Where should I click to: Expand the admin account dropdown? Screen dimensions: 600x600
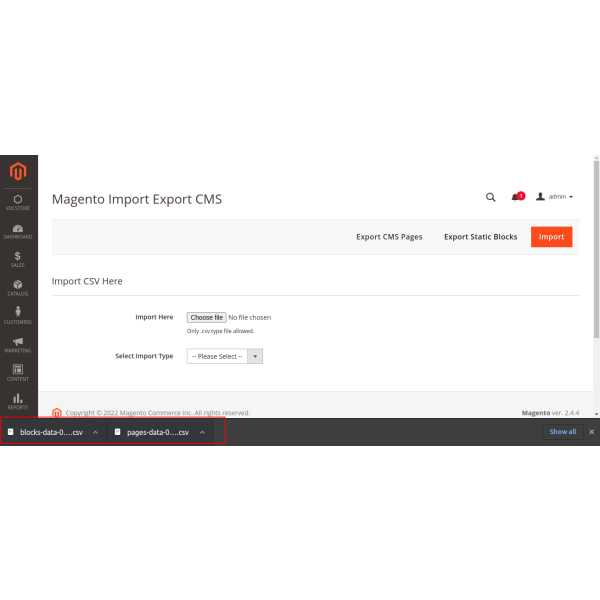click(x=555, y=197)
